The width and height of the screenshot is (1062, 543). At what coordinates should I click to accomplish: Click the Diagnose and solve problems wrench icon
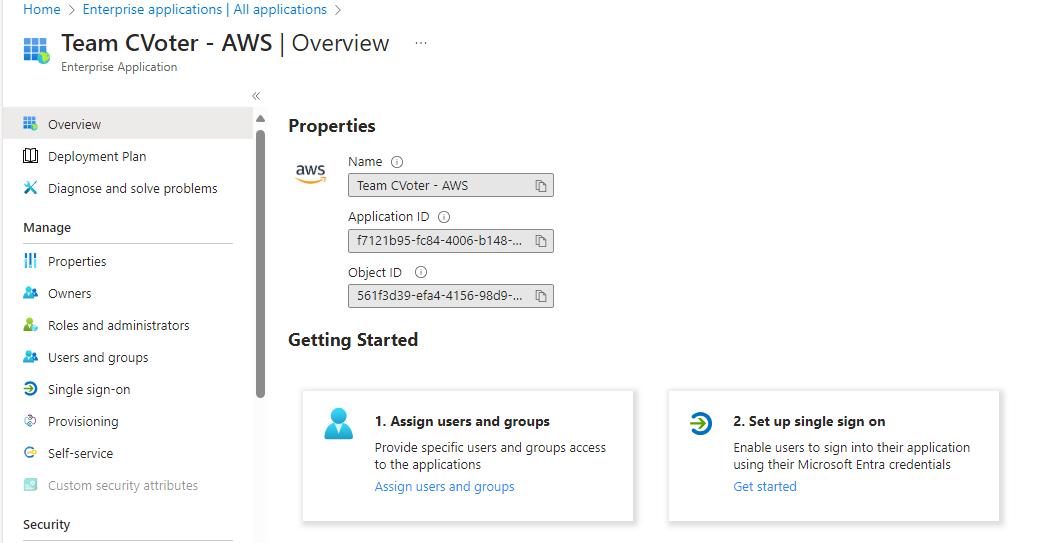[30, 188]
